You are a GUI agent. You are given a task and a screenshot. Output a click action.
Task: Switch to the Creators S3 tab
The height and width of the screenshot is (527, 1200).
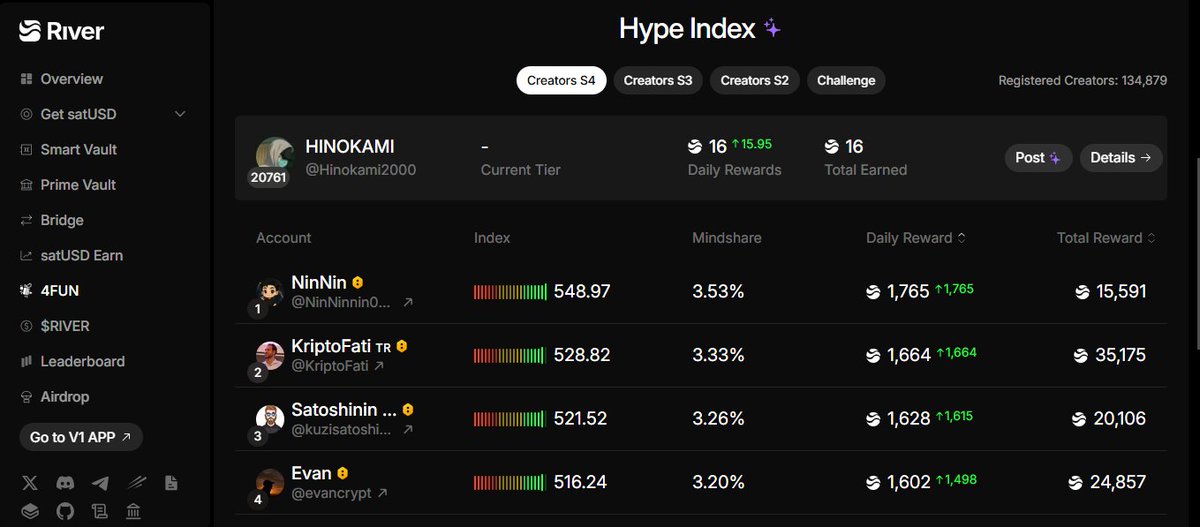click(x=658, y=80)
